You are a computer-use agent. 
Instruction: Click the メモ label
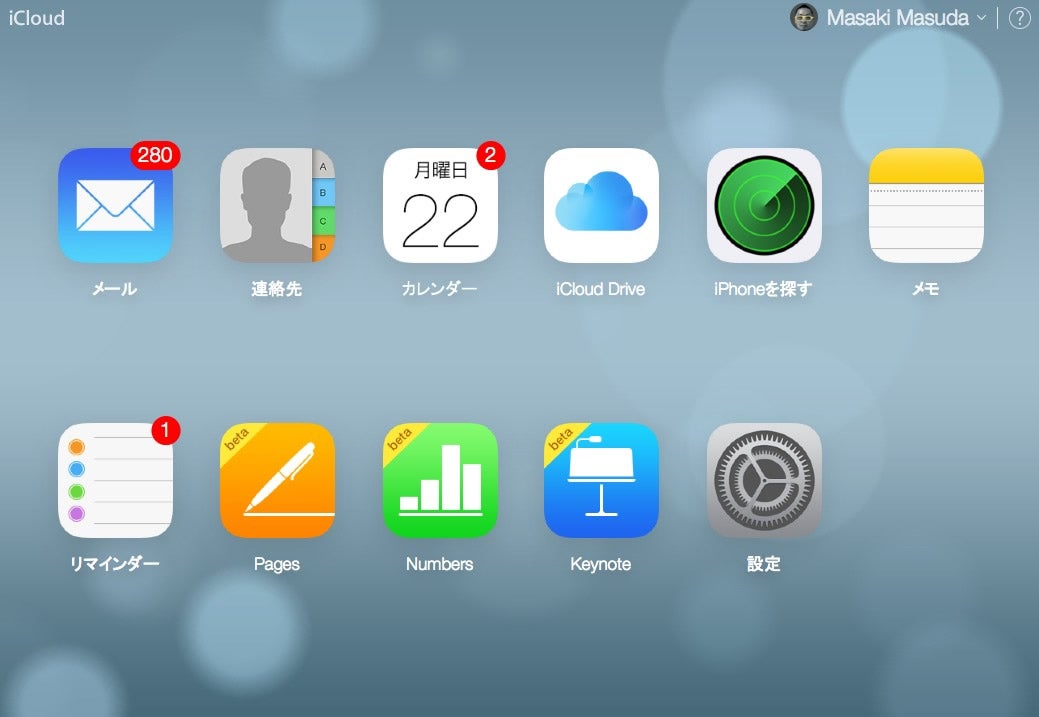tap(926, 289)
